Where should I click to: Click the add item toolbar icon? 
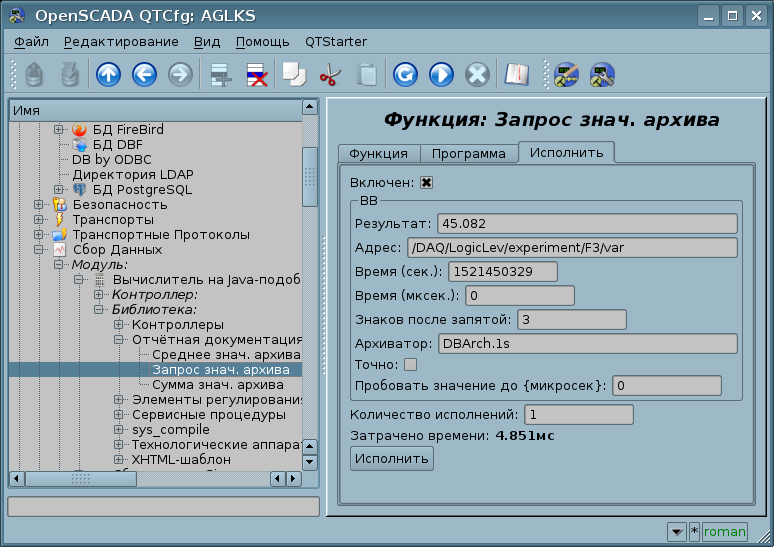click(x=221, y=75)
